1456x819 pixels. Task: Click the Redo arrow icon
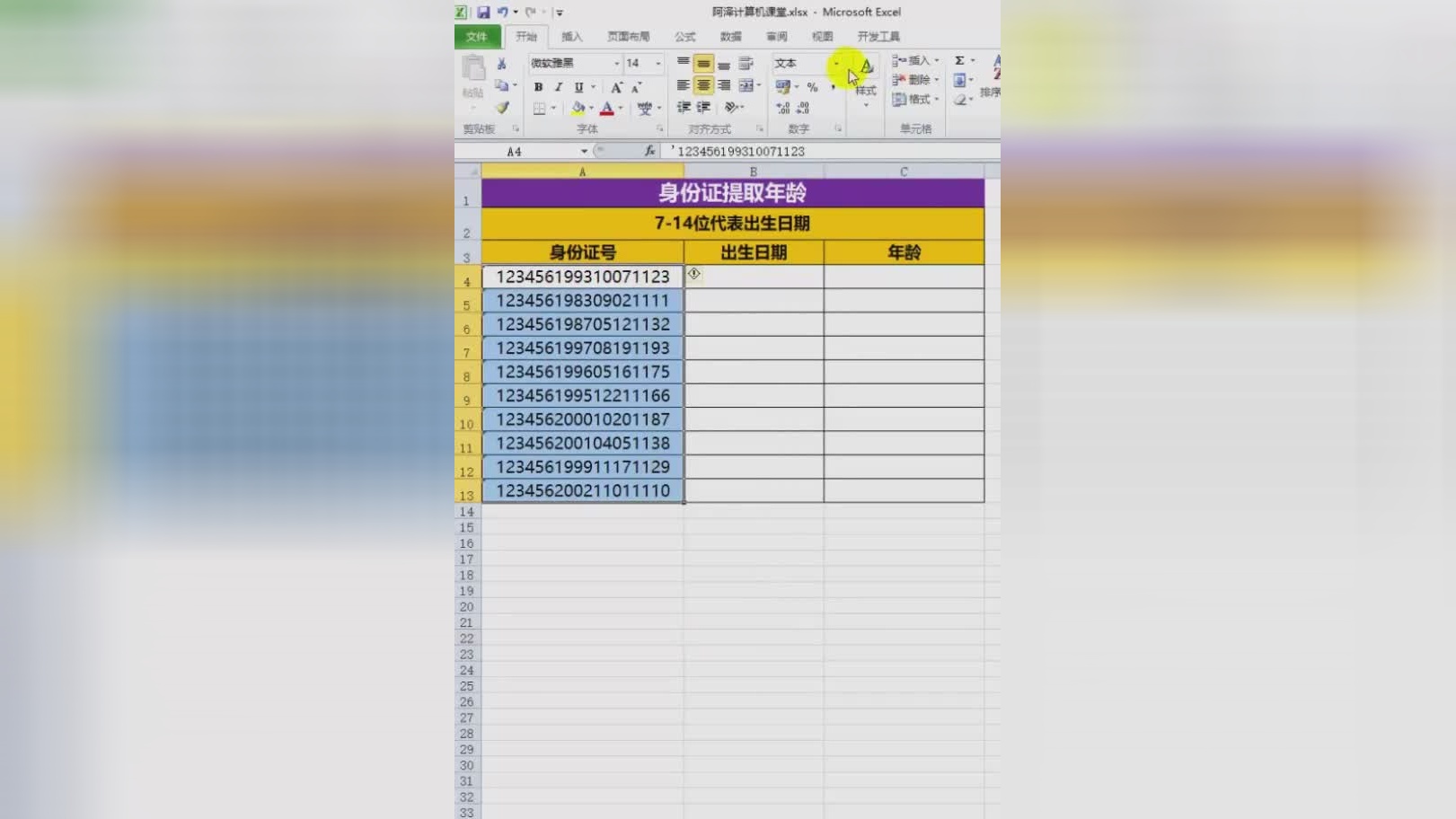tap(531, 13)
